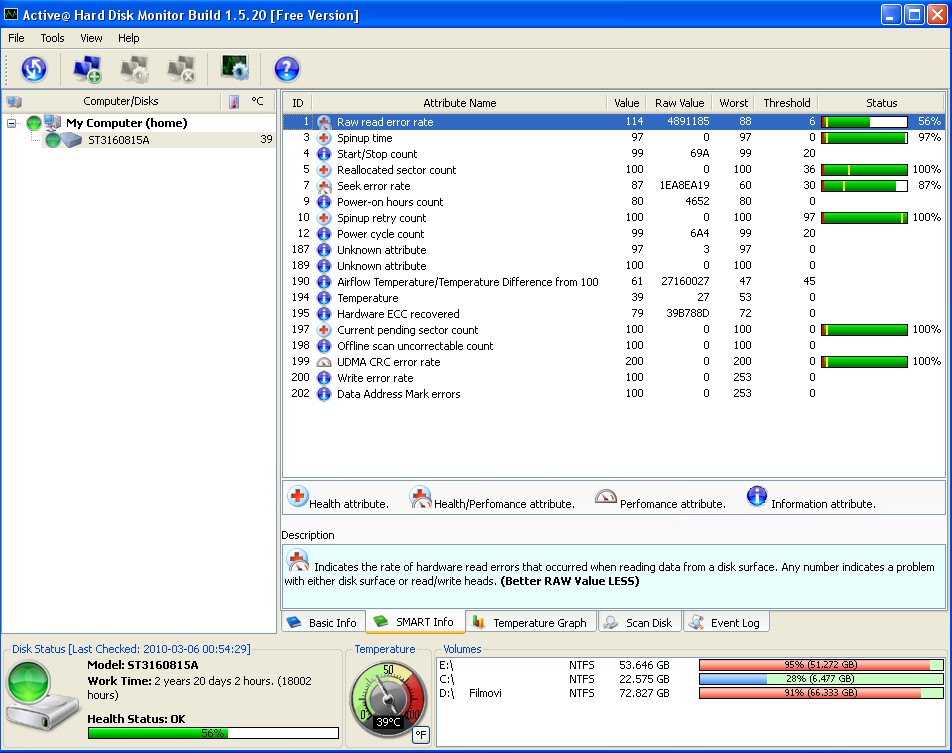Sort by the Threshold column header

(x=786, y=103)
